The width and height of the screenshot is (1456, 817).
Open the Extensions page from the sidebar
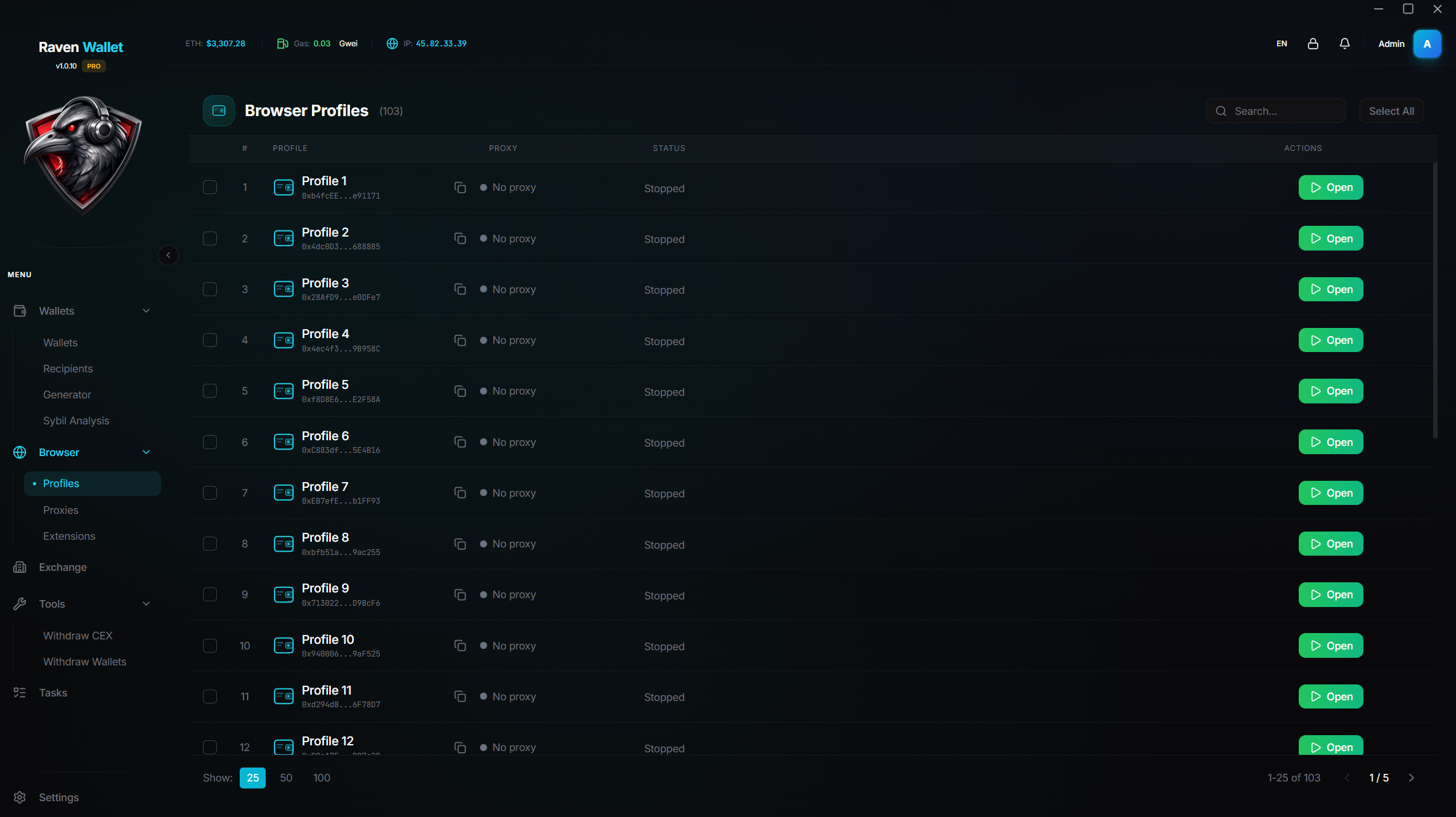click(69, 535)
